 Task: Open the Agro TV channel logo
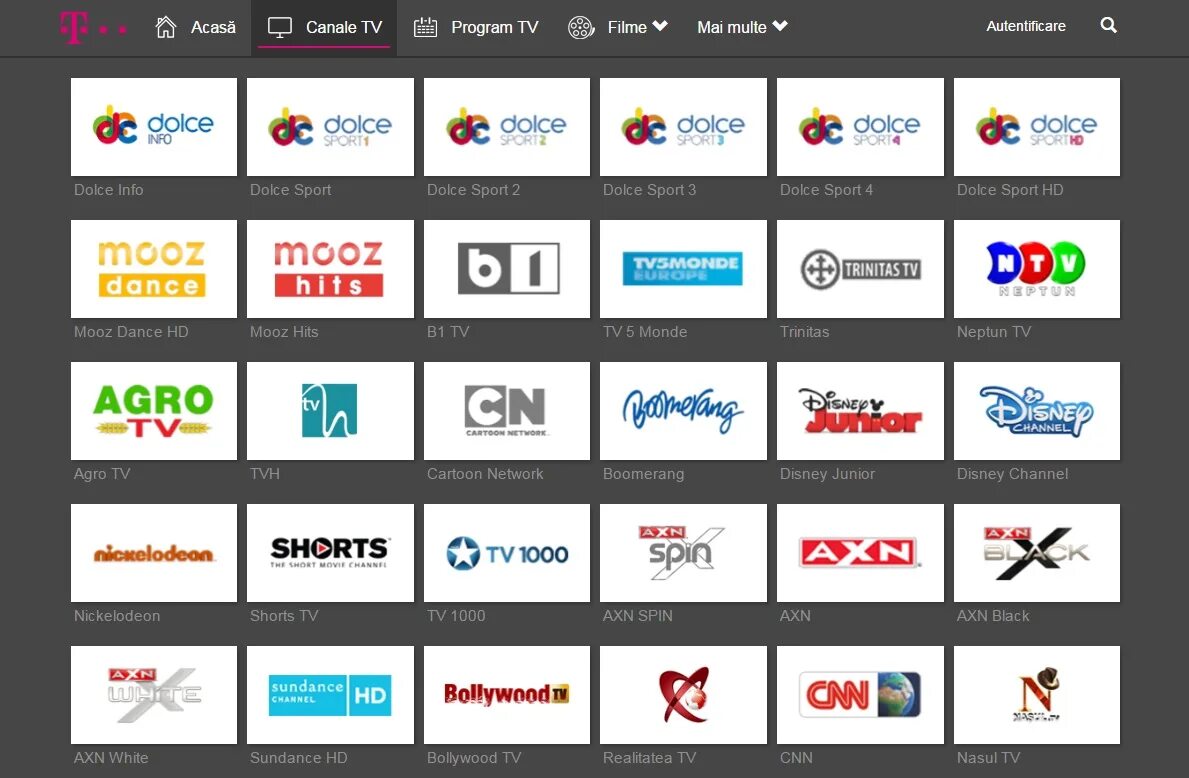[x=154, y=410]
